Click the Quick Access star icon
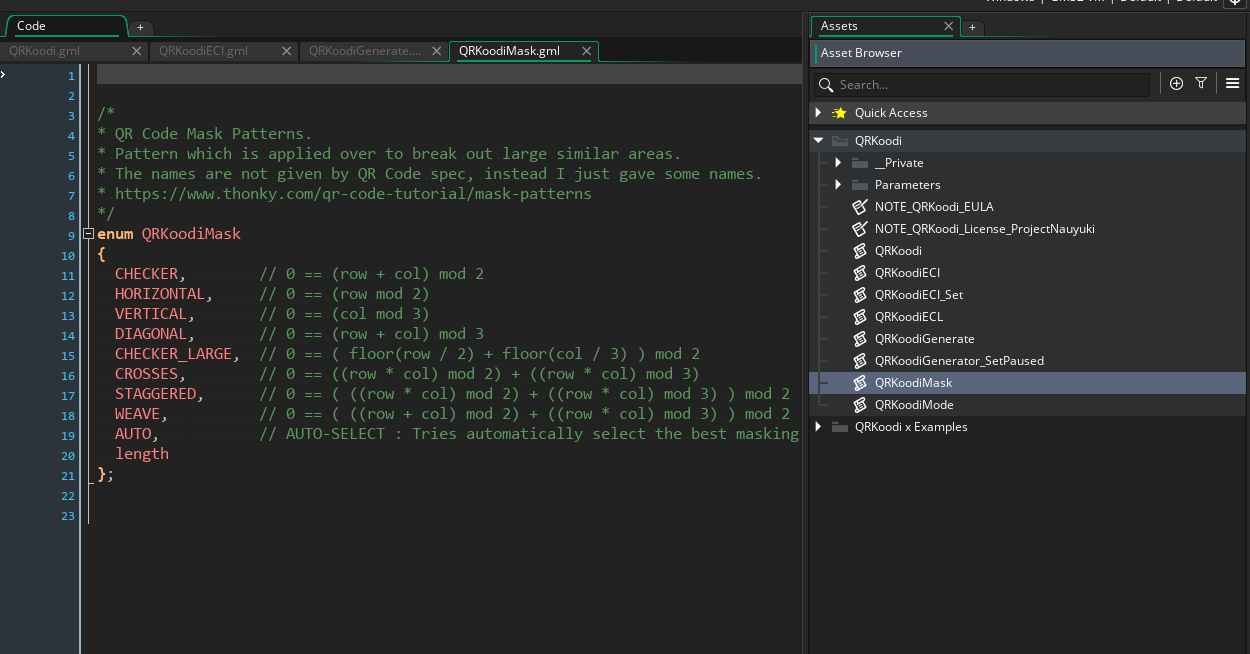 [x=839, y=113]
